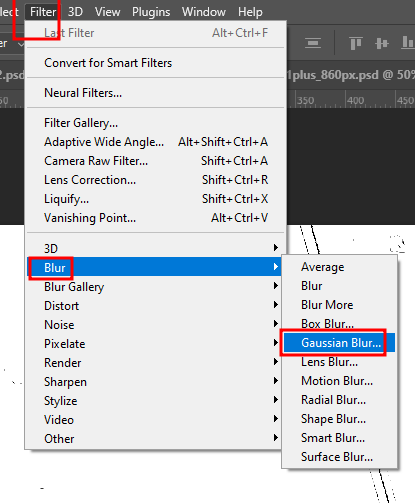415x503 pixels.
Task: Open Filter Gallery
Action: (155, 123)
